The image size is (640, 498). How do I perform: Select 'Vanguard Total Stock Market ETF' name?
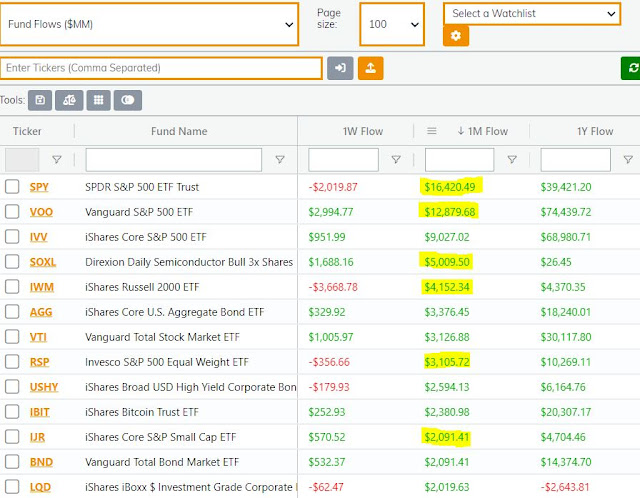tap(162, 337)
